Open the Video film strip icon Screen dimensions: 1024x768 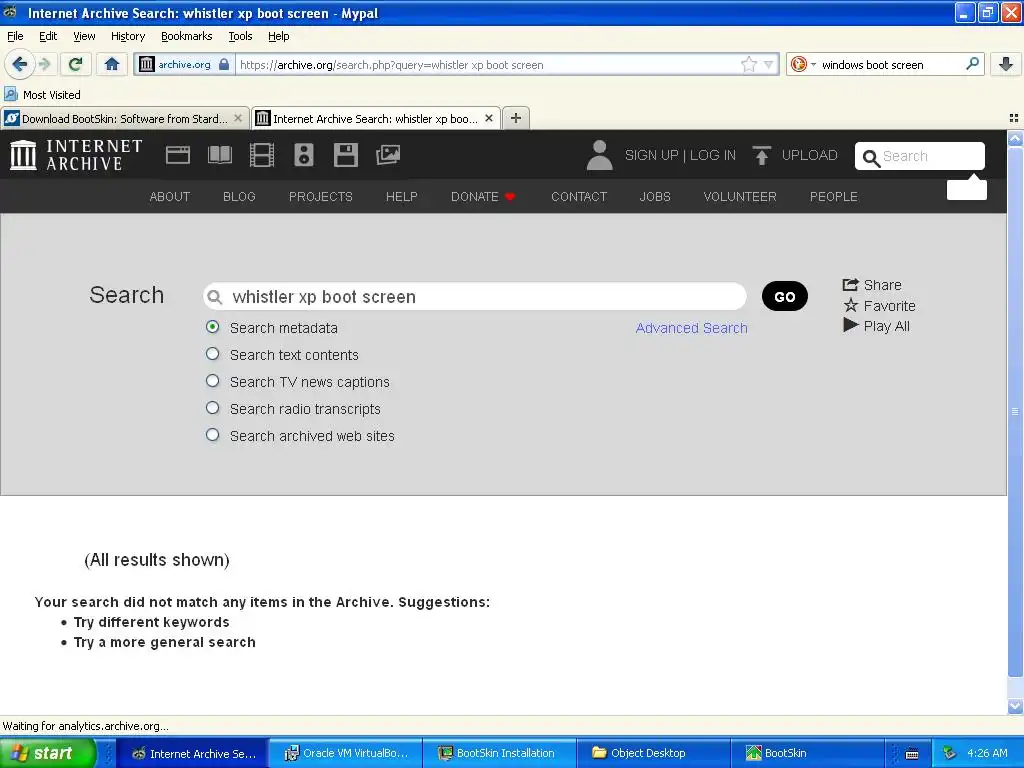(262, 155)
